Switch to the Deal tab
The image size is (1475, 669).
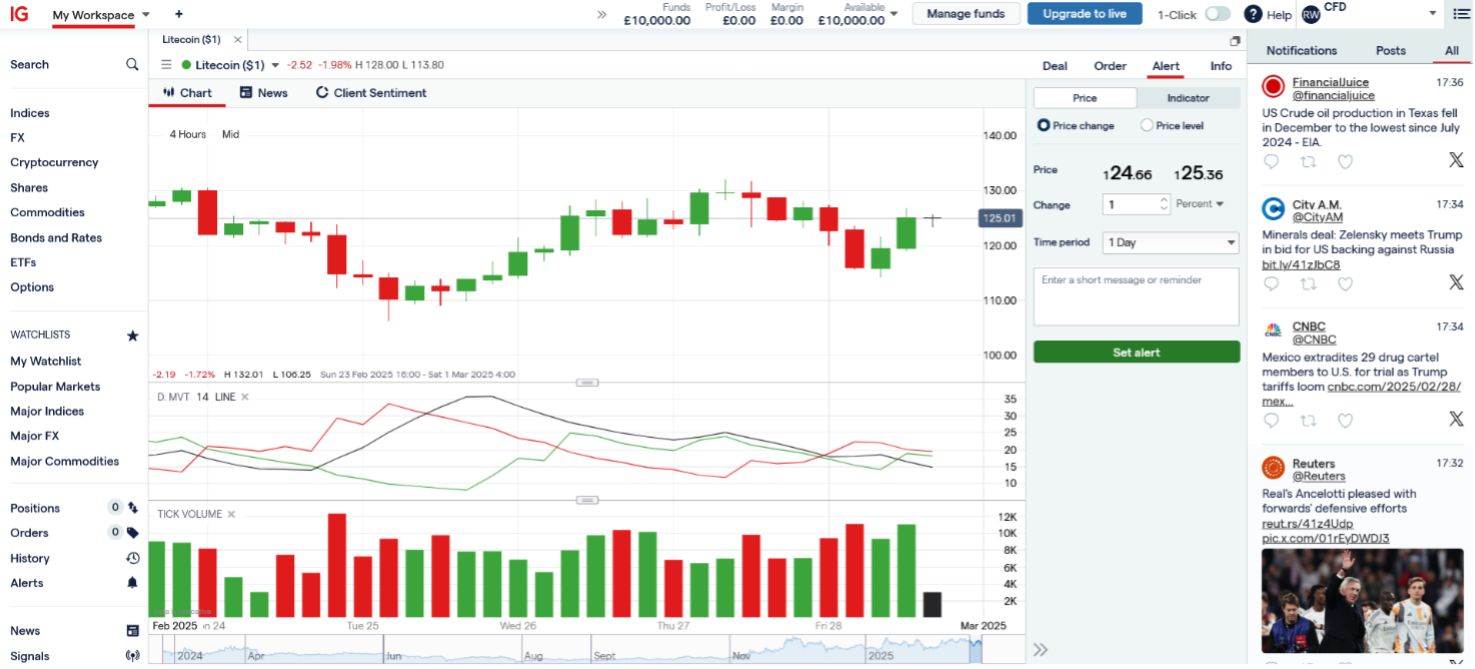(x=1055, y=66)
